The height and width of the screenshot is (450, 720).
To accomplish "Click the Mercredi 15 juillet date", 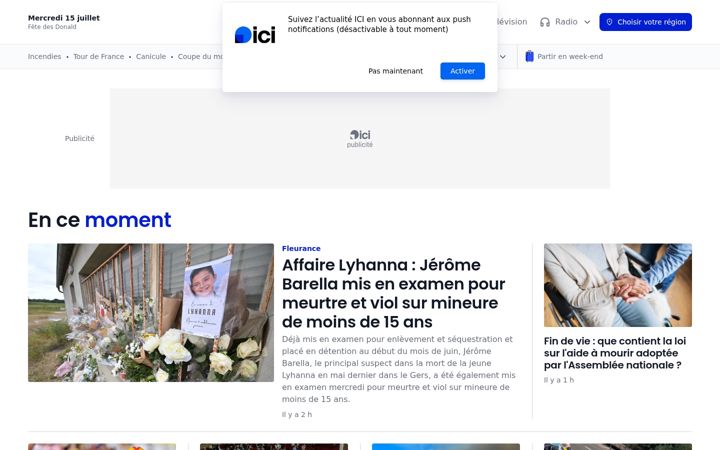I will coord(64,18).
